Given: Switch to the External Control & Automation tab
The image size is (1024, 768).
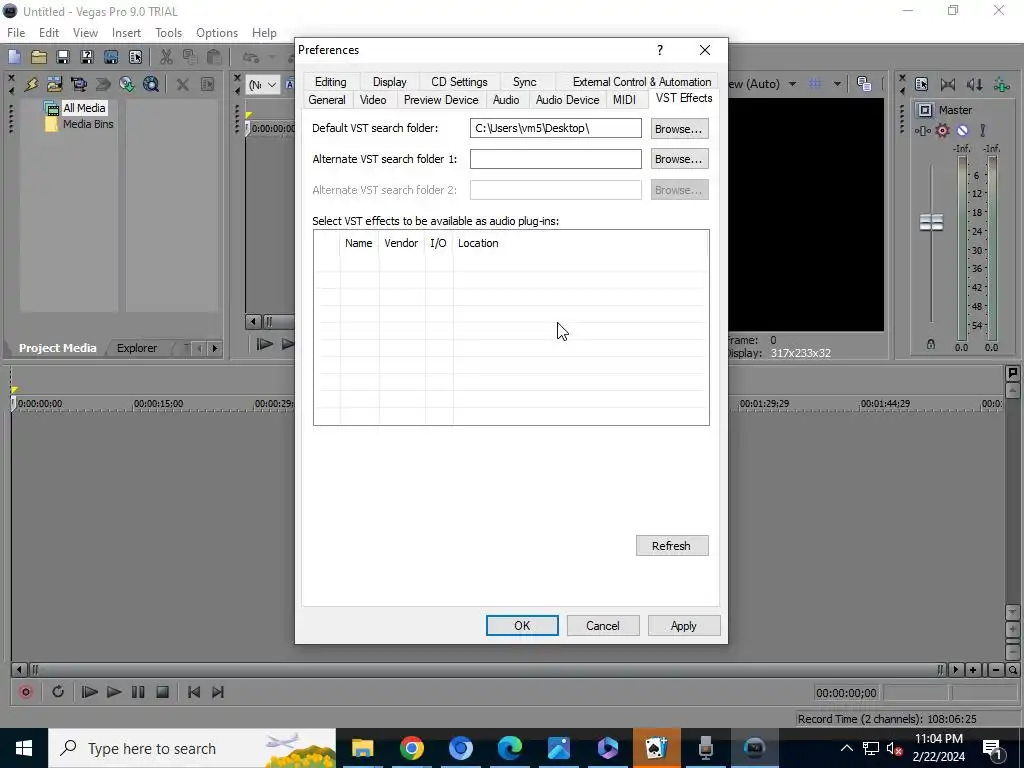Looking at the screenshot, I should pyautogui.click(x=641, y=82).
